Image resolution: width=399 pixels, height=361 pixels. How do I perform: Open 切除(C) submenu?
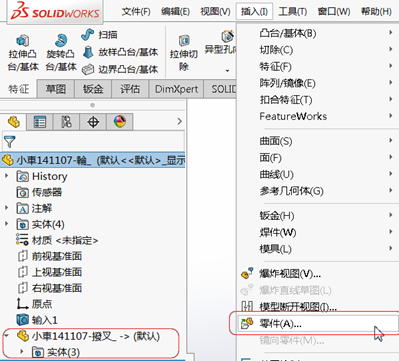coord(318,50)
